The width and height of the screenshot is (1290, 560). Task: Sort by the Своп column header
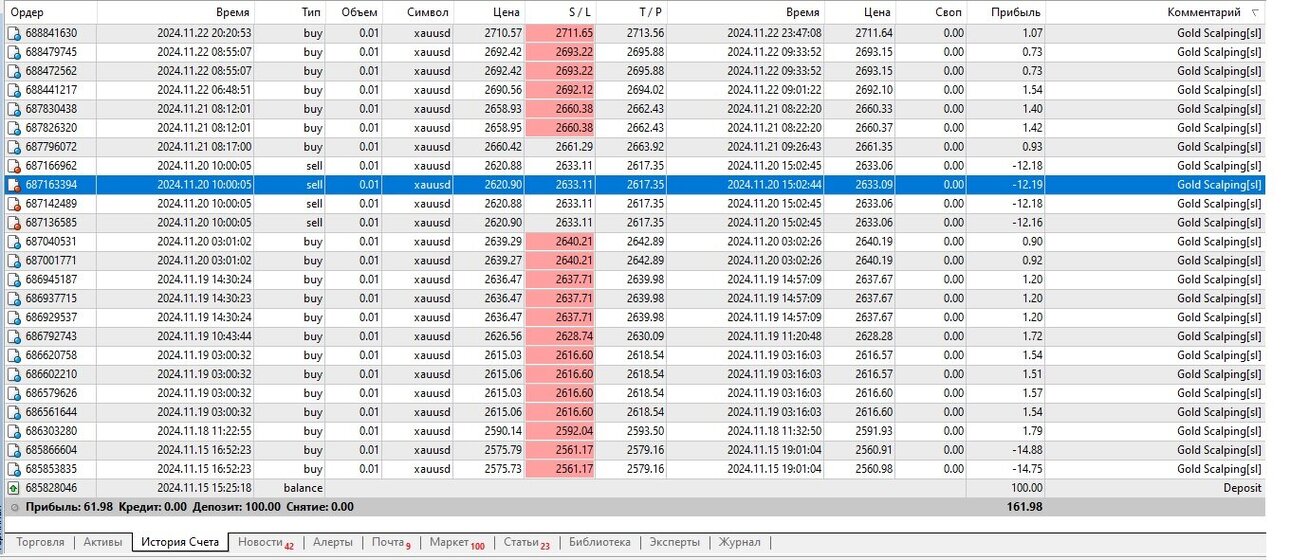932,12
